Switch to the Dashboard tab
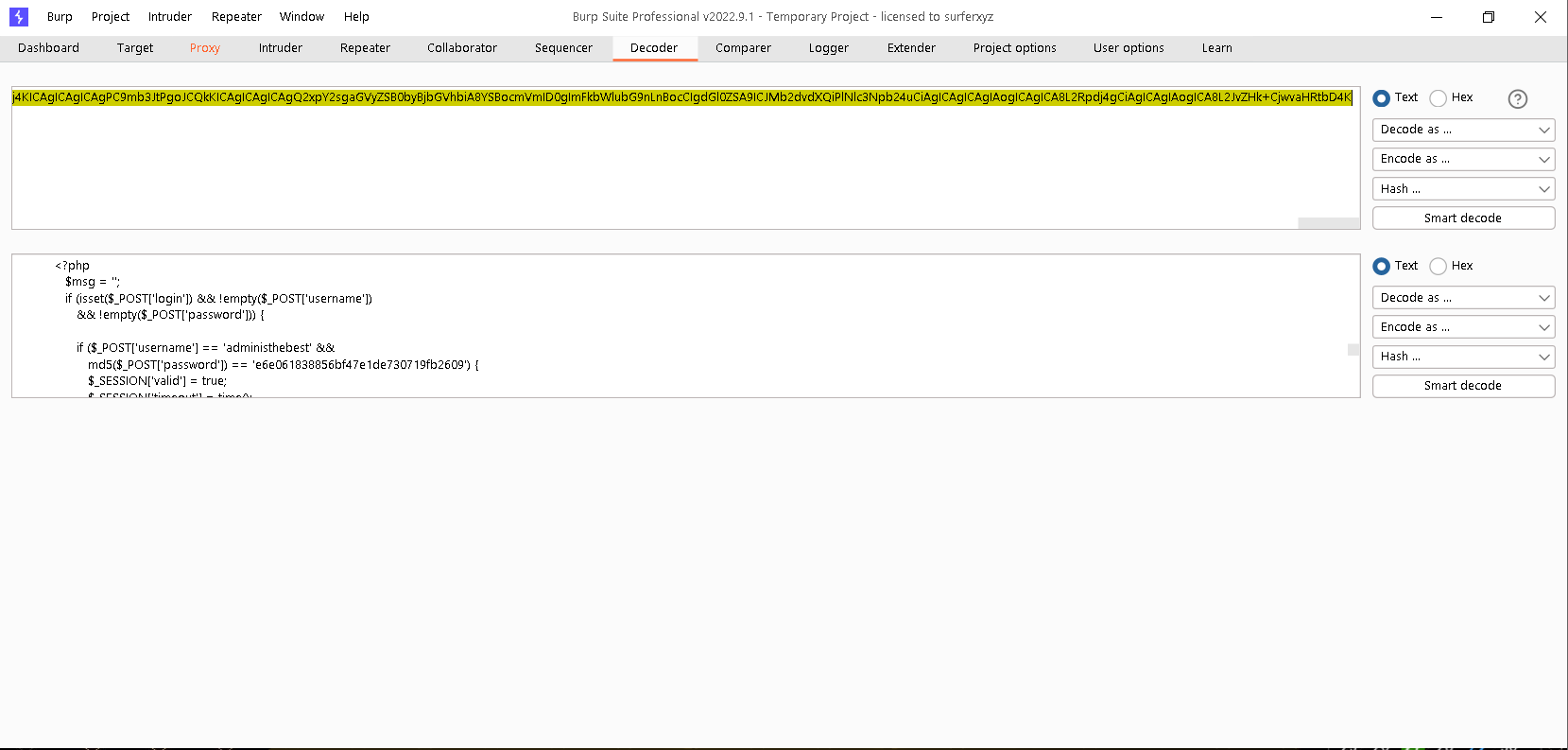1568x750 pixels. (x=48, y=48)
